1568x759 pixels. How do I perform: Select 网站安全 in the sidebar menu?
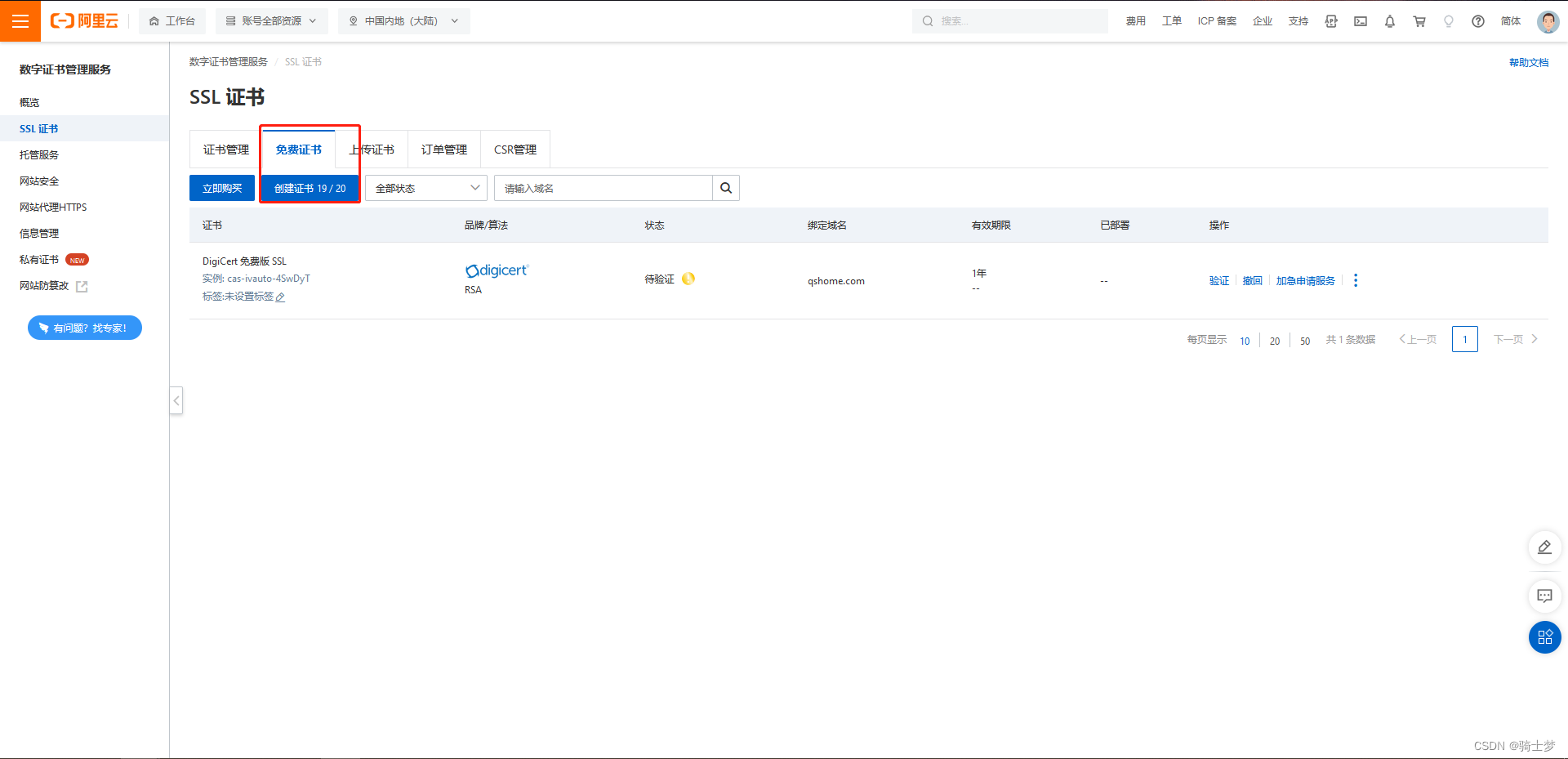38,181
